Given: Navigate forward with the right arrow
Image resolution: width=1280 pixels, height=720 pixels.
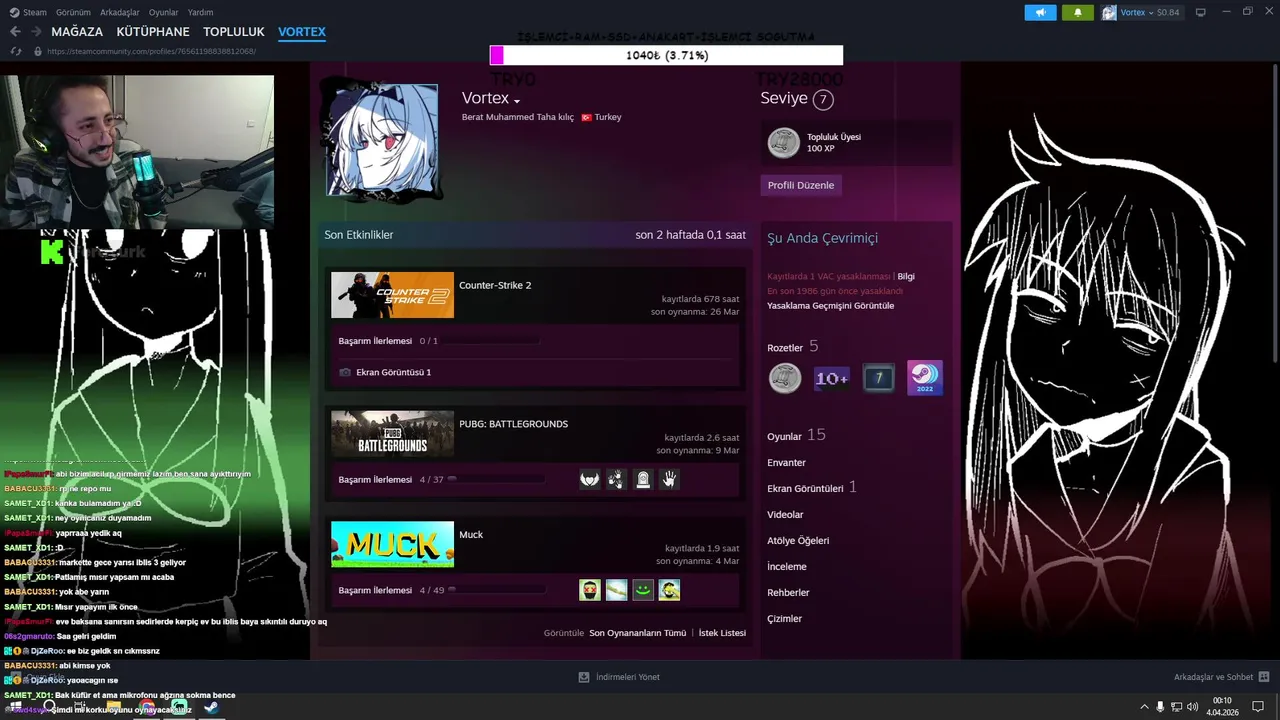Looking at the screenshot, I should pyautogui.click(x=38, y=32).
